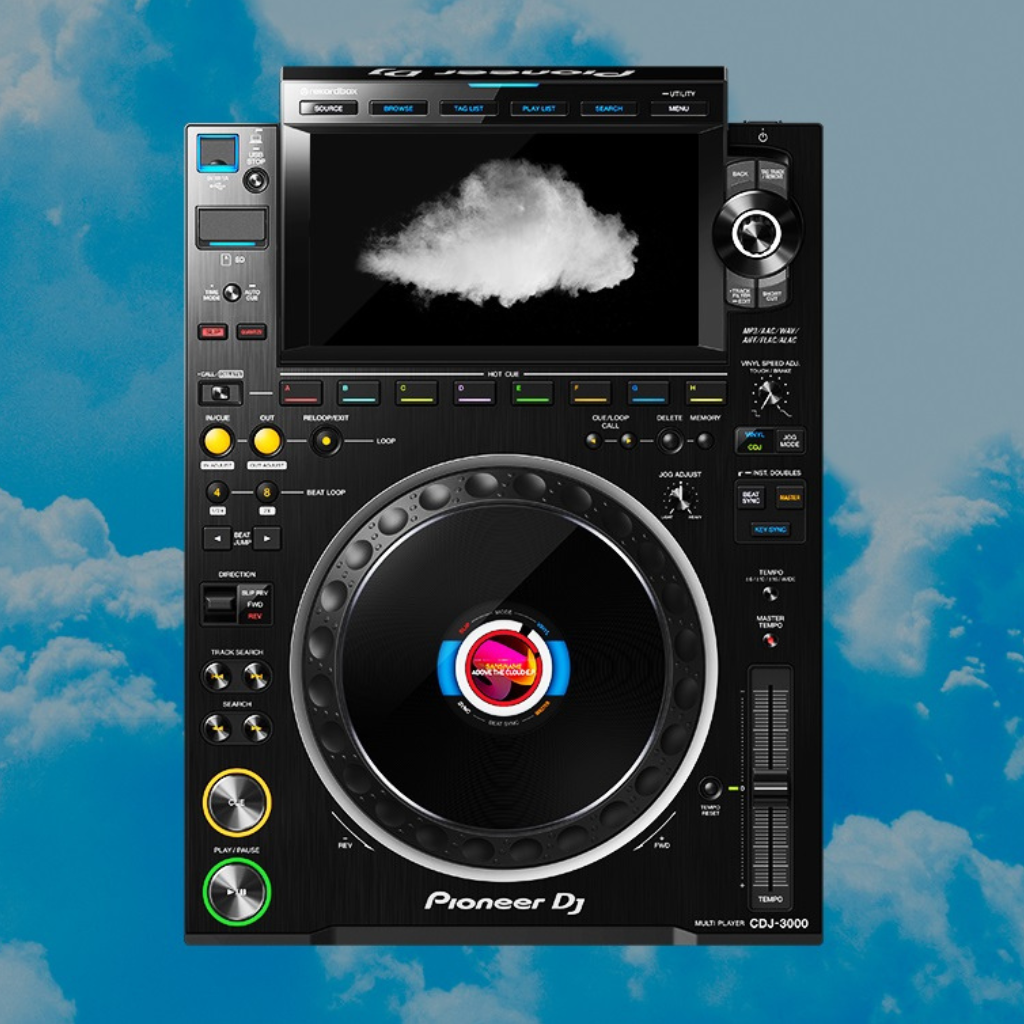Click the JOG ADJUST knob
This screenshot has height=1024, width=1024.
tap(680, 498)
